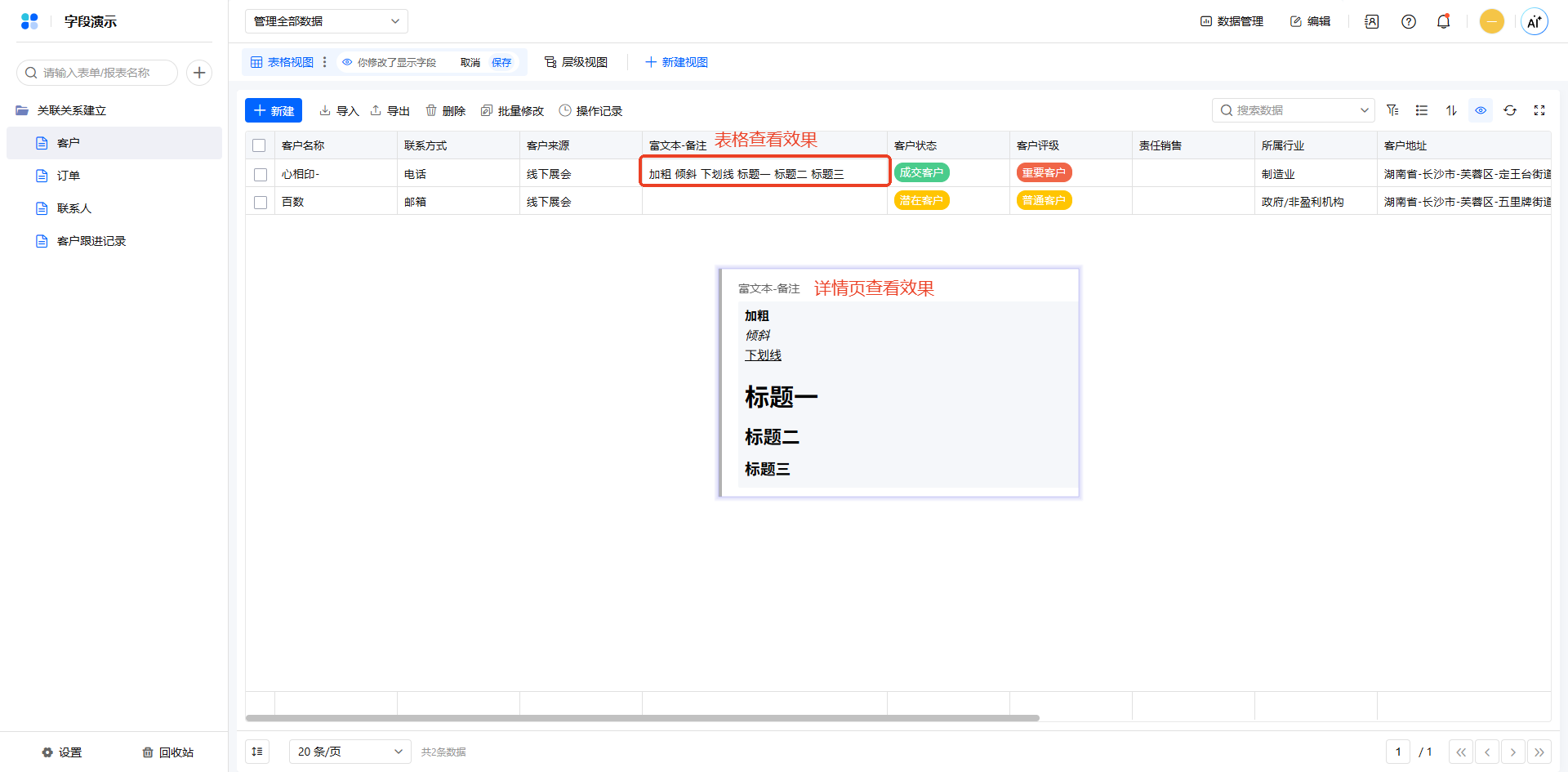The width and height of the screenshot is (1568, 772).
Task: Check the select-all header checkbox
Action: click(x=260, y=145)
